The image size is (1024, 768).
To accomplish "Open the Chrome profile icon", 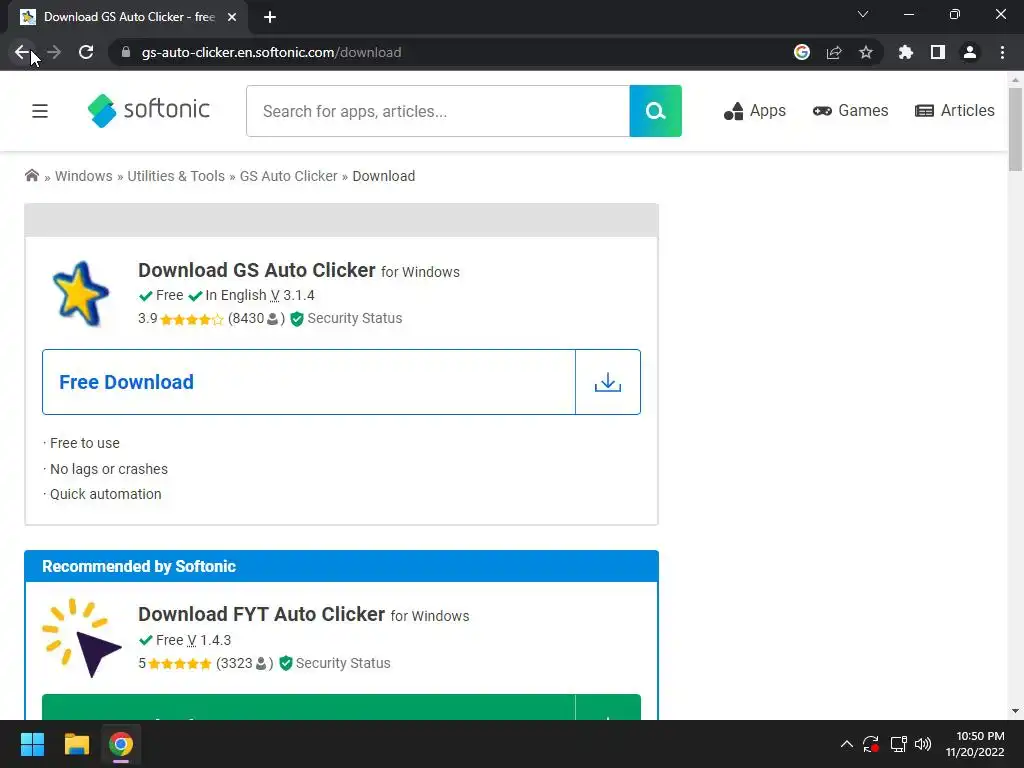I will click(970, 52).
